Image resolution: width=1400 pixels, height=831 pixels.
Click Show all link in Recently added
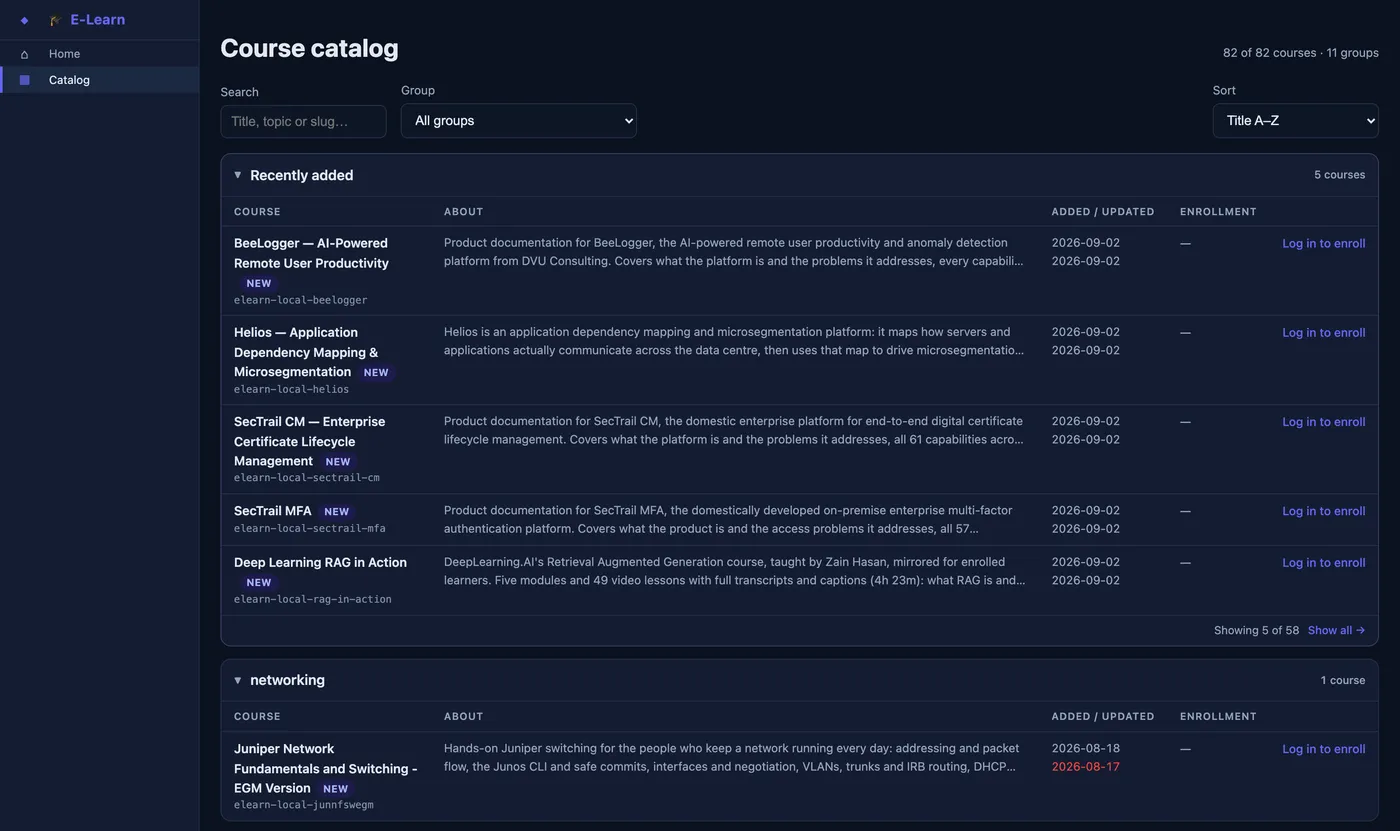point(1336,630)
